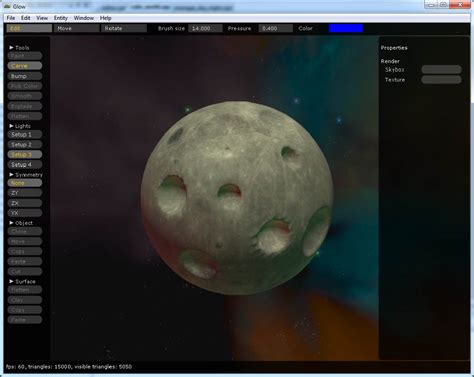This screenshot has width=474, height=377.
Task: Switch to Move mode in the top bar
Action: click(77, 28)
